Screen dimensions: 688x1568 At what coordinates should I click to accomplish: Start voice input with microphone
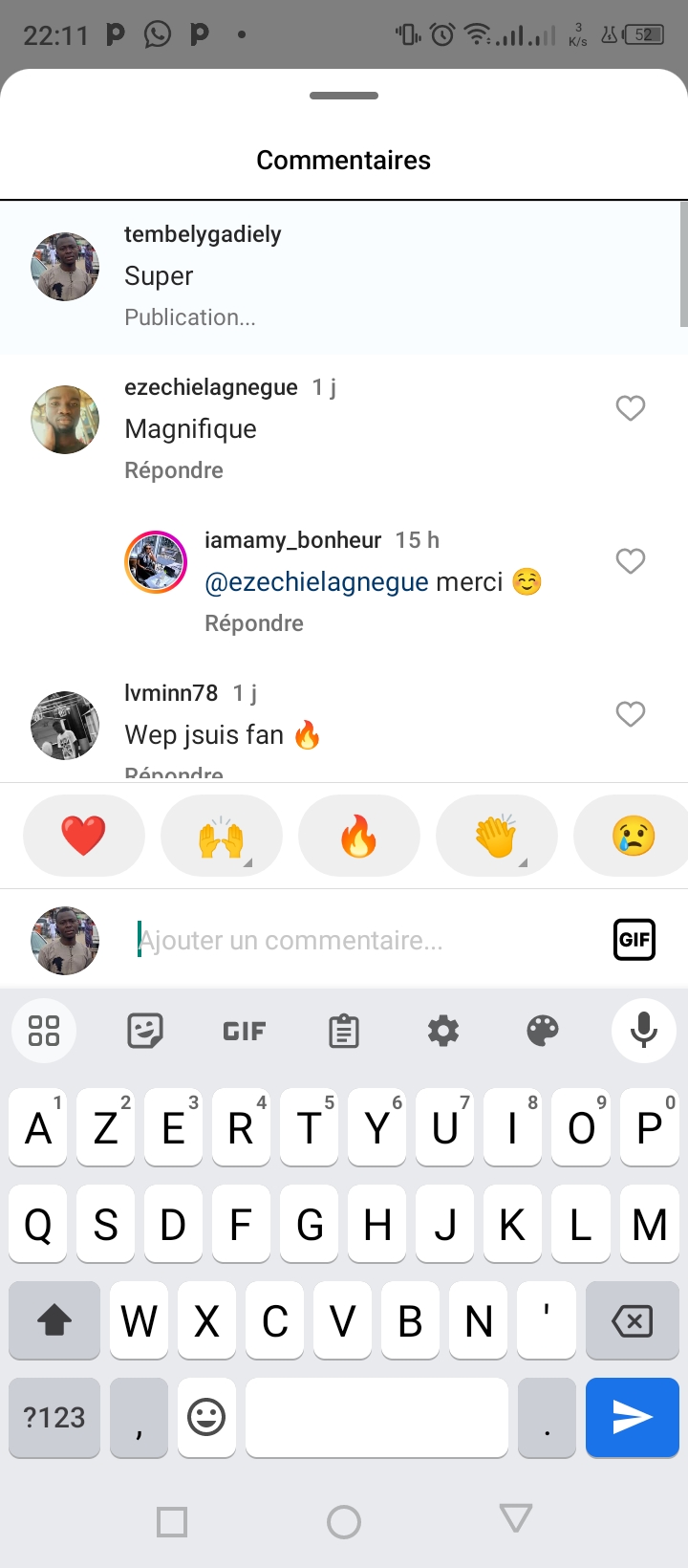tap(643, 1031)
